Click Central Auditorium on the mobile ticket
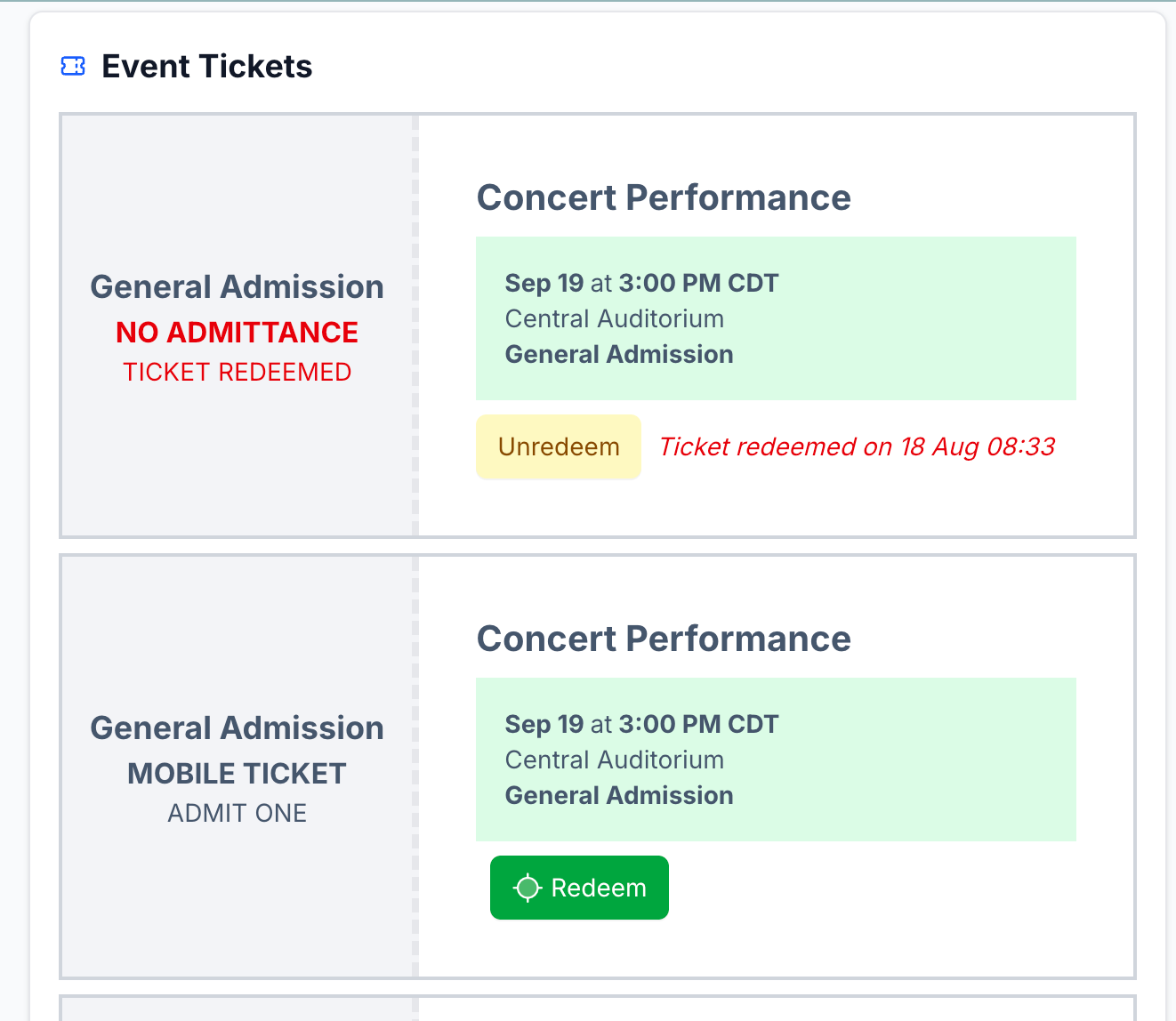This screenshot has width=1176, height=1021. pyautogui.click(x=614, y=760)
